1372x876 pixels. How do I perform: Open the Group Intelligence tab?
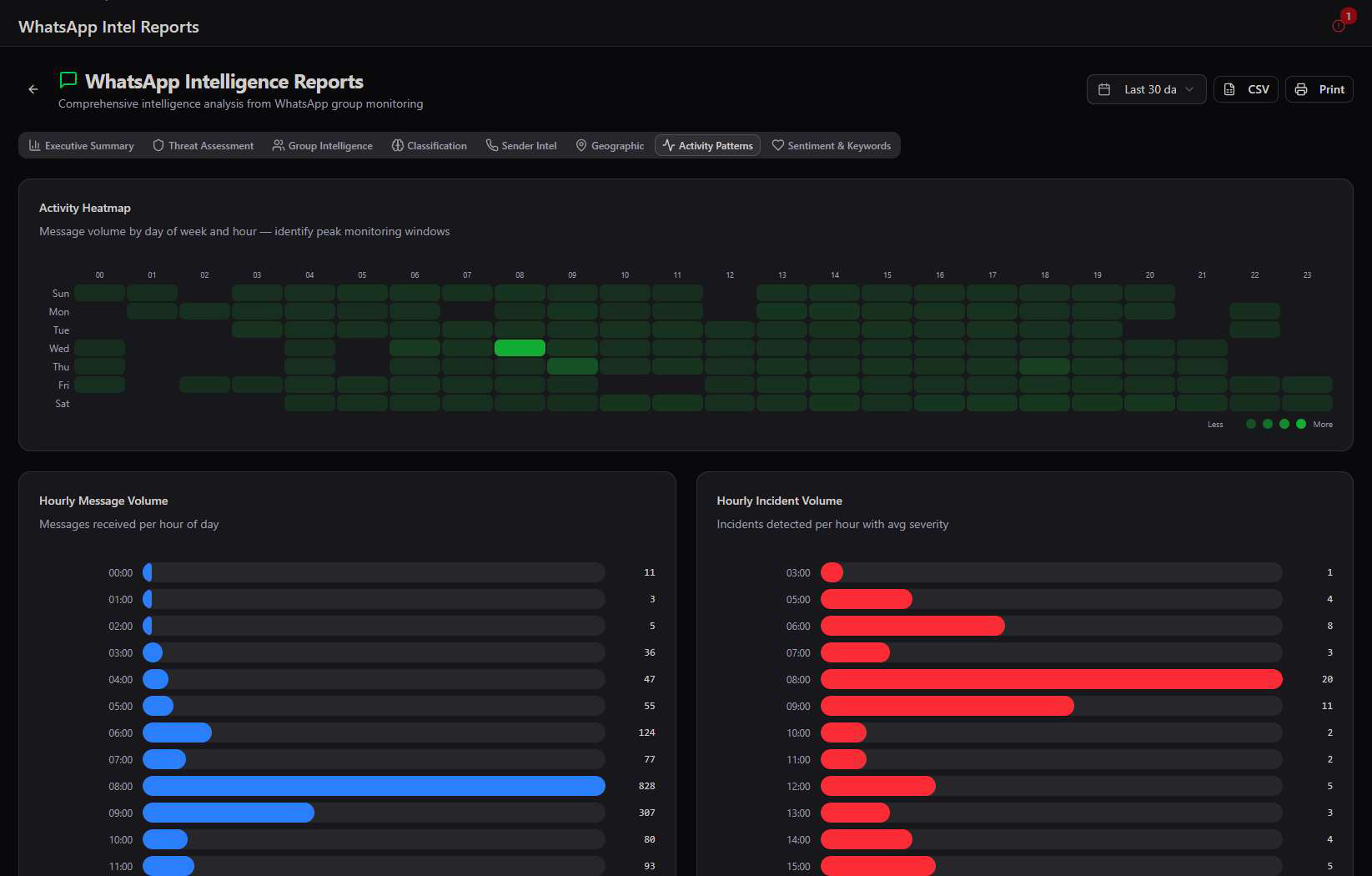323,145
